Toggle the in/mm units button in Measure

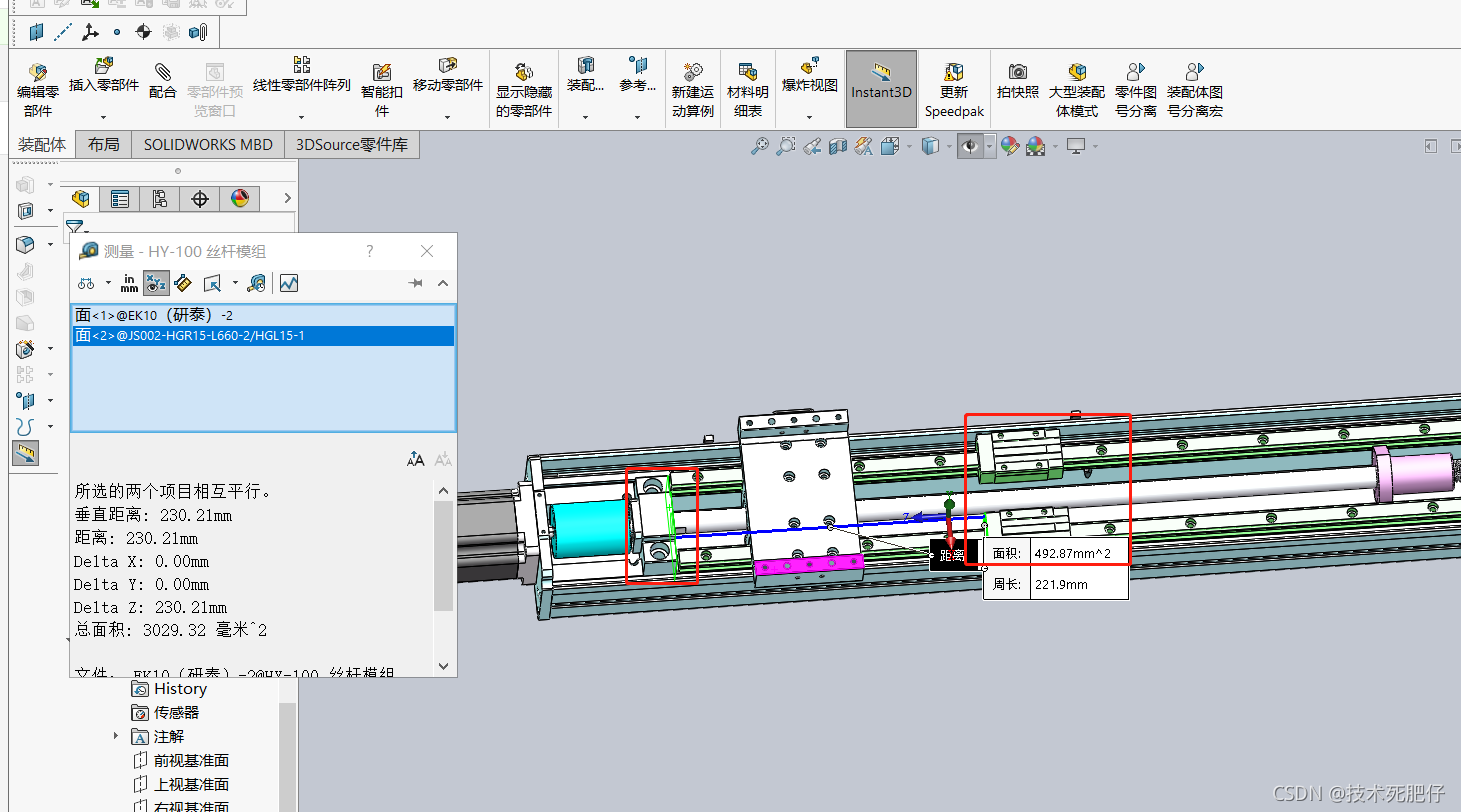pos(129,283)
